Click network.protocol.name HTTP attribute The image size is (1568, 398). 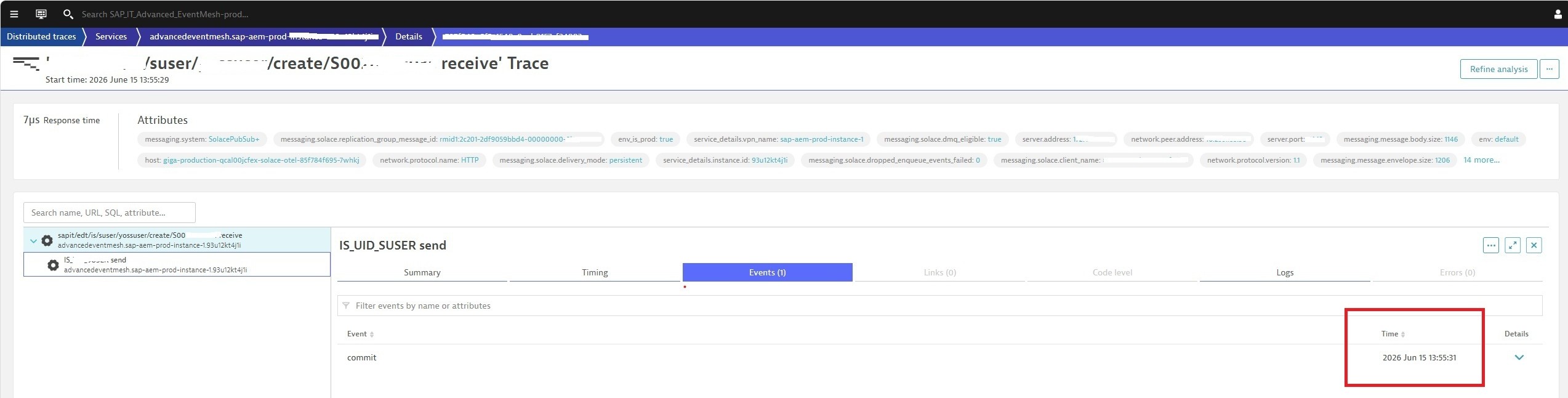pyautogui.click(x=429, y=160)
